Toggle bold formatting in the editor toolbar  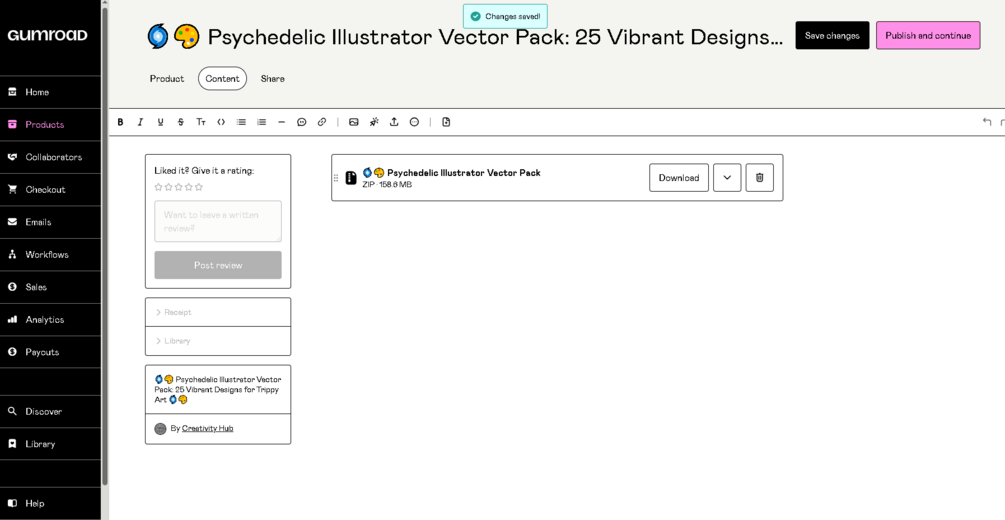[120, 122]
